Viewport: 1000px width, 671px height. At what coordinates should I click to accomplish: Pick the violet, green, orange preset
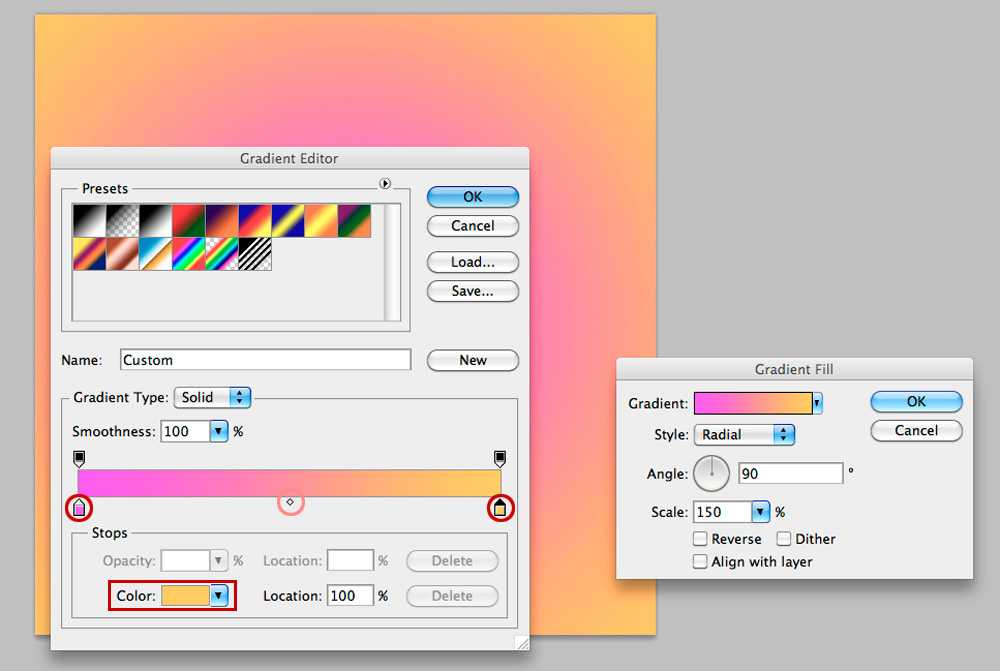[355, 221]
